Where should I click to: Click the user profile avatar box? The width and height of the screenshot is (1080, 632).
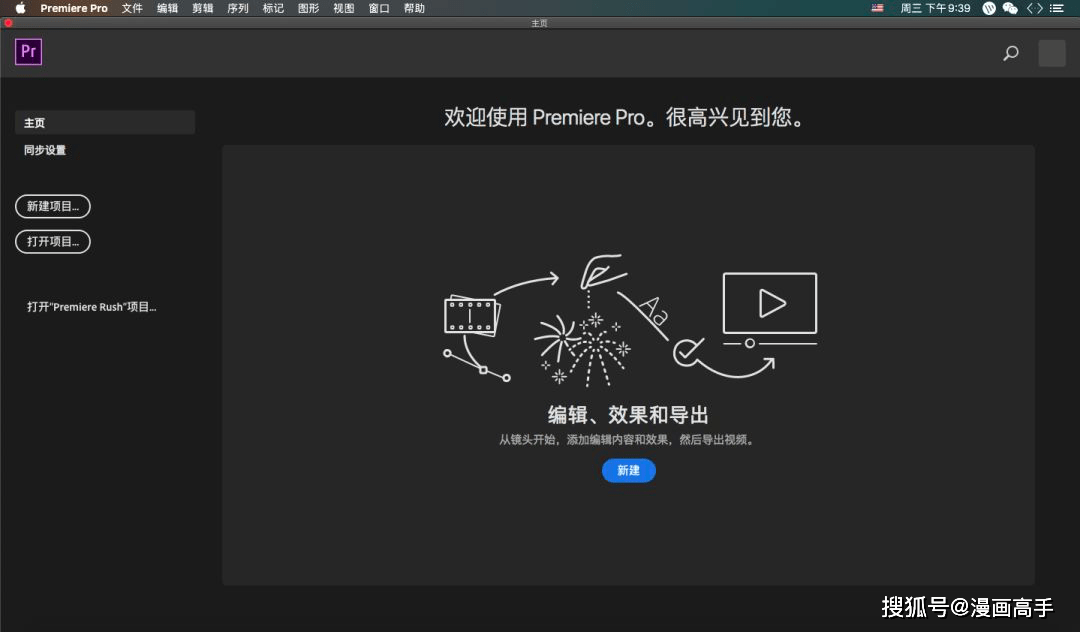(1052, 53)
